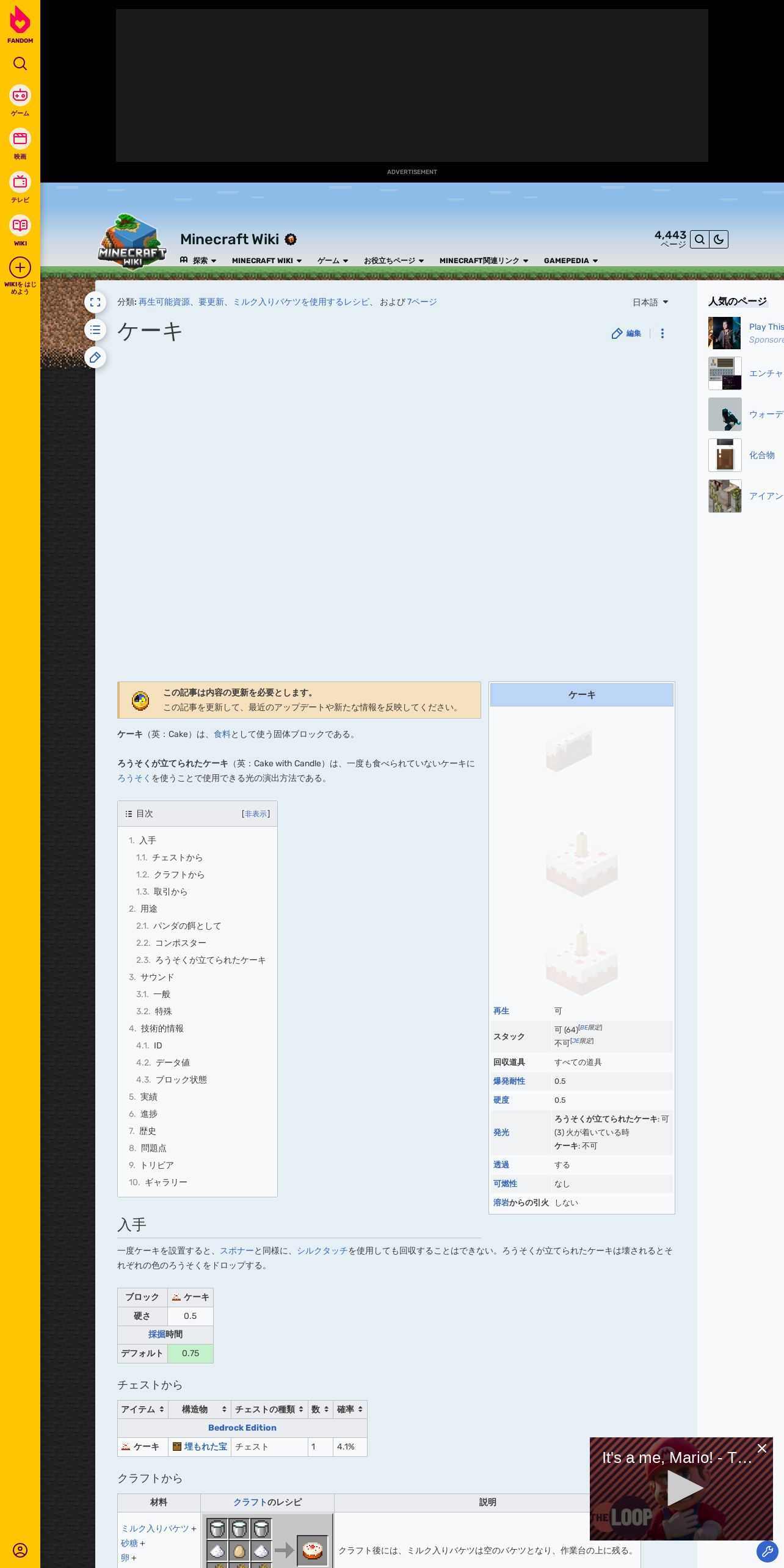Click the top cake slice infobox image
The image size is (784, 1568).
(569, 748)
